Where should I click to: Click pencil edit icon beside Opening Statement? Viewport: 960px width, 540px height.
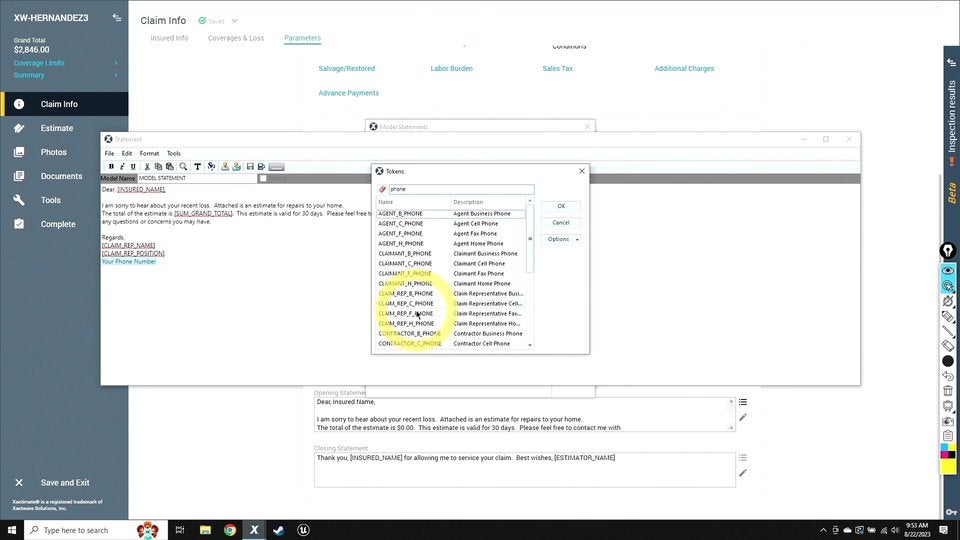(743, 417)
